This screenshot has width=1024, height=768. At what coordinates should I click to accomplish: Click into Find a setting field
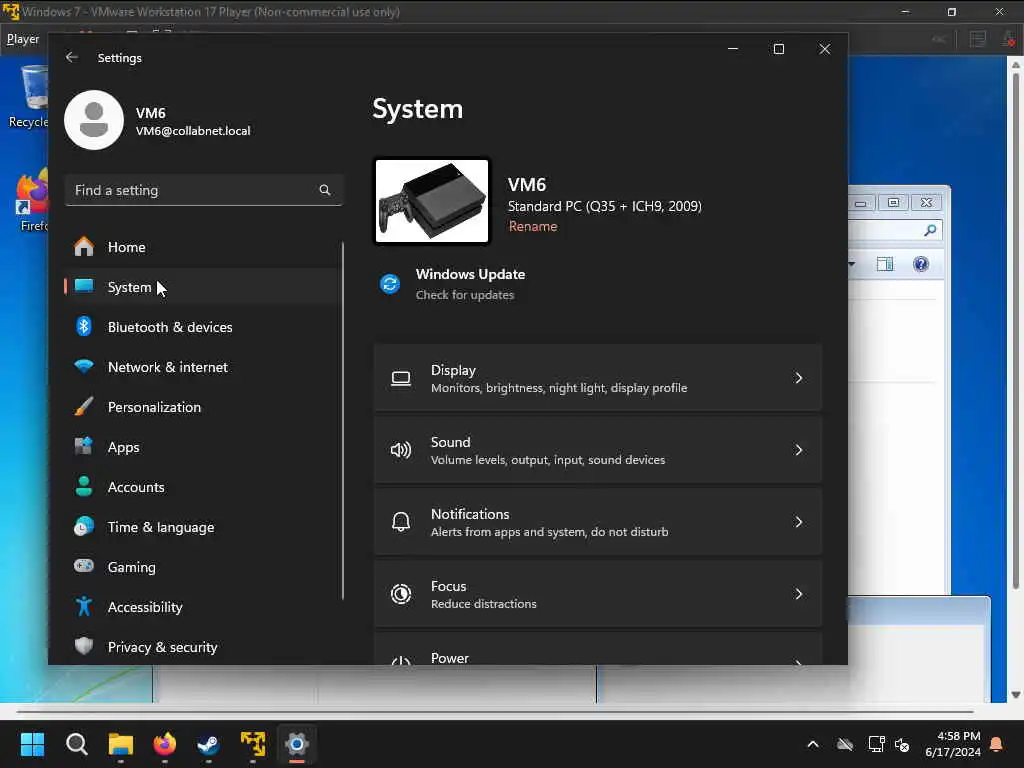[x=204, y=190]
